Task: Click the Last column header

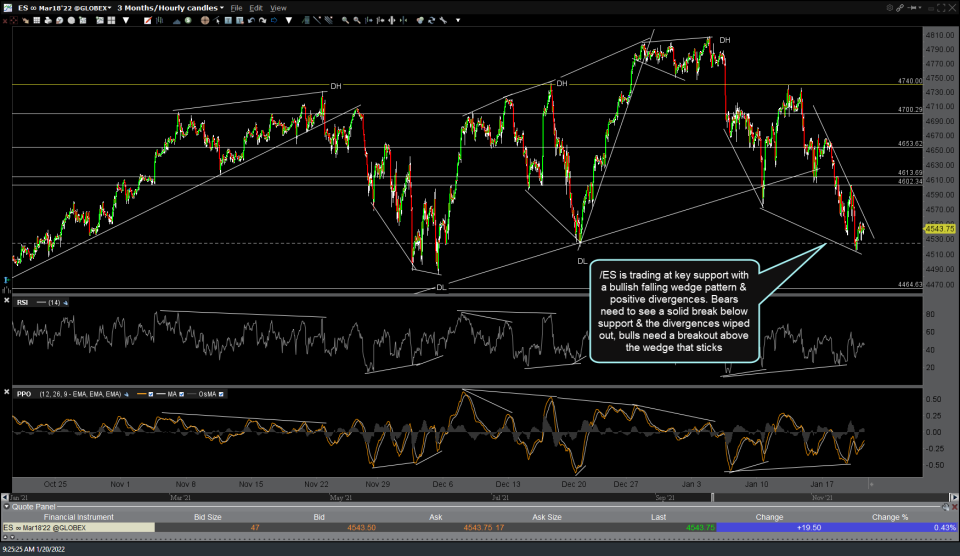Action: pos(658,517)
